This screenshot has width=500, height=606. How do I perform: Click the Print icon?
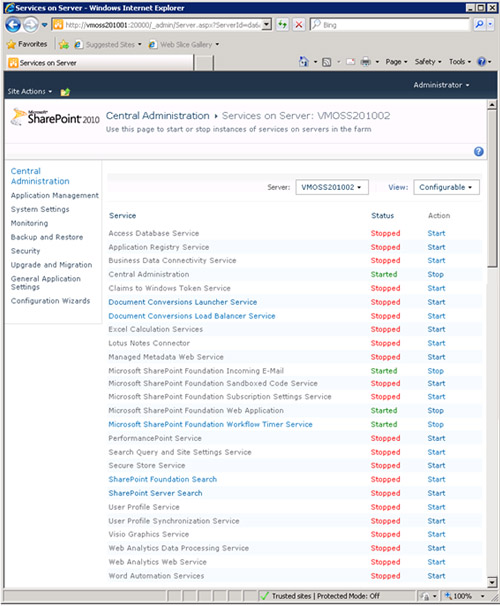coord(366,62)
